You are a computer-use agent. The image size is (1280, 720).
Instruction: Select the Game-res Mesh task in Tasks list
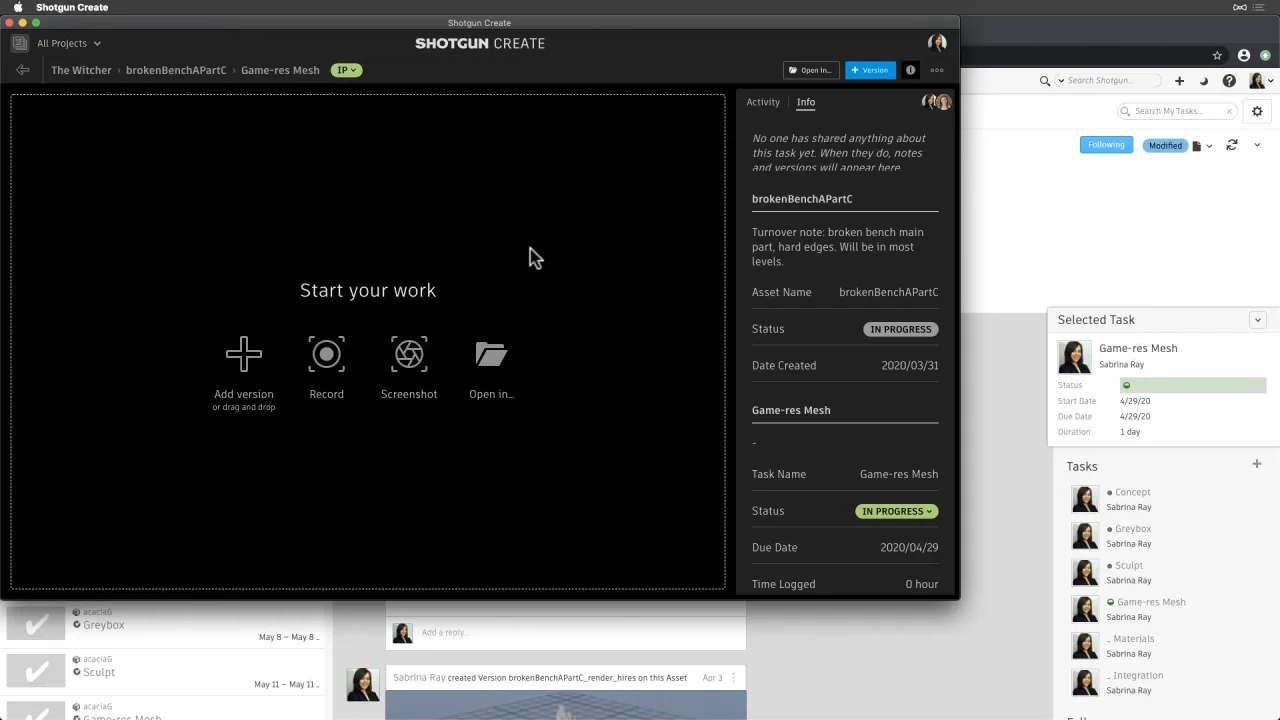[1151, 602]
